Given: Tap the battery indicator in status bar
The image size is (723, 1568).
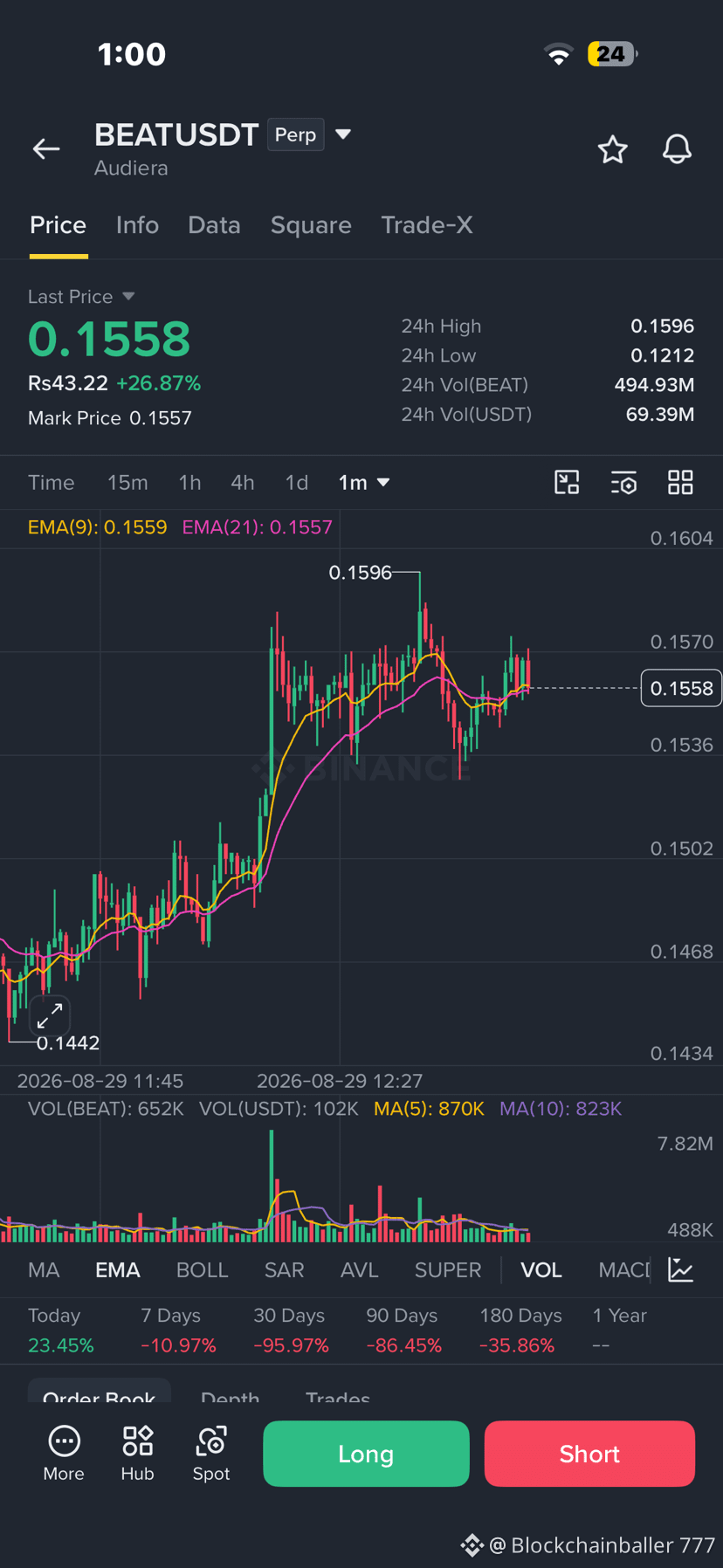Looking at the screenshot, I should click(x=612, y=54).
